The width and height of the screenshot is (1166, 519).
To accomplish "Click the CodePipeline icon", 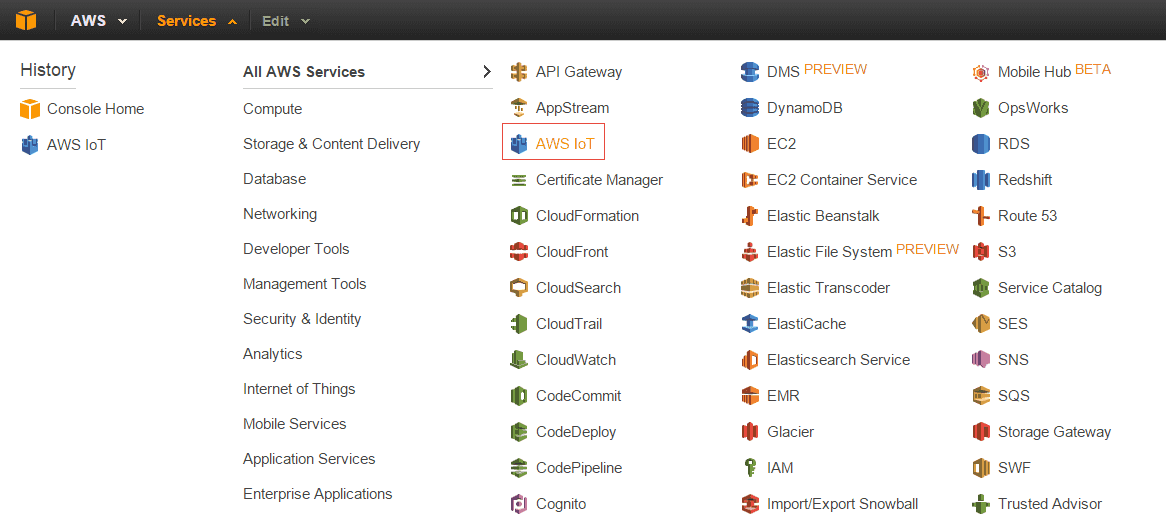I will tap(519, 468).
